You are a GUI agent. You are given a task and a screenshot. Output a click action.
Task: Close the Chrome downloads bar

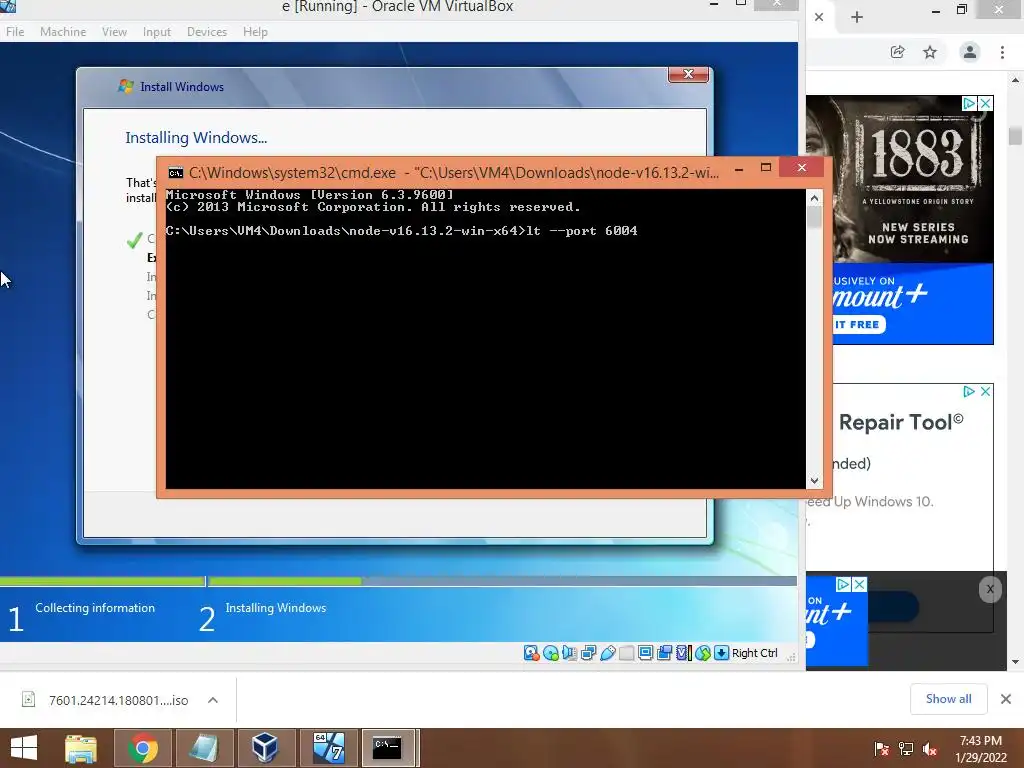1006,699
